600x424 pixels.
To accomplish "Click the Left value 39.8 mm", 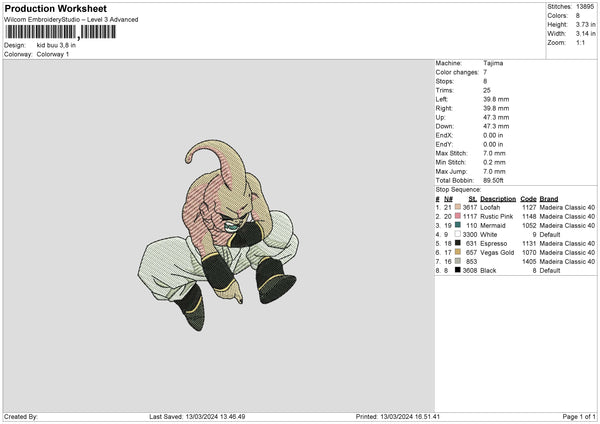I will [x=496, y=99].
